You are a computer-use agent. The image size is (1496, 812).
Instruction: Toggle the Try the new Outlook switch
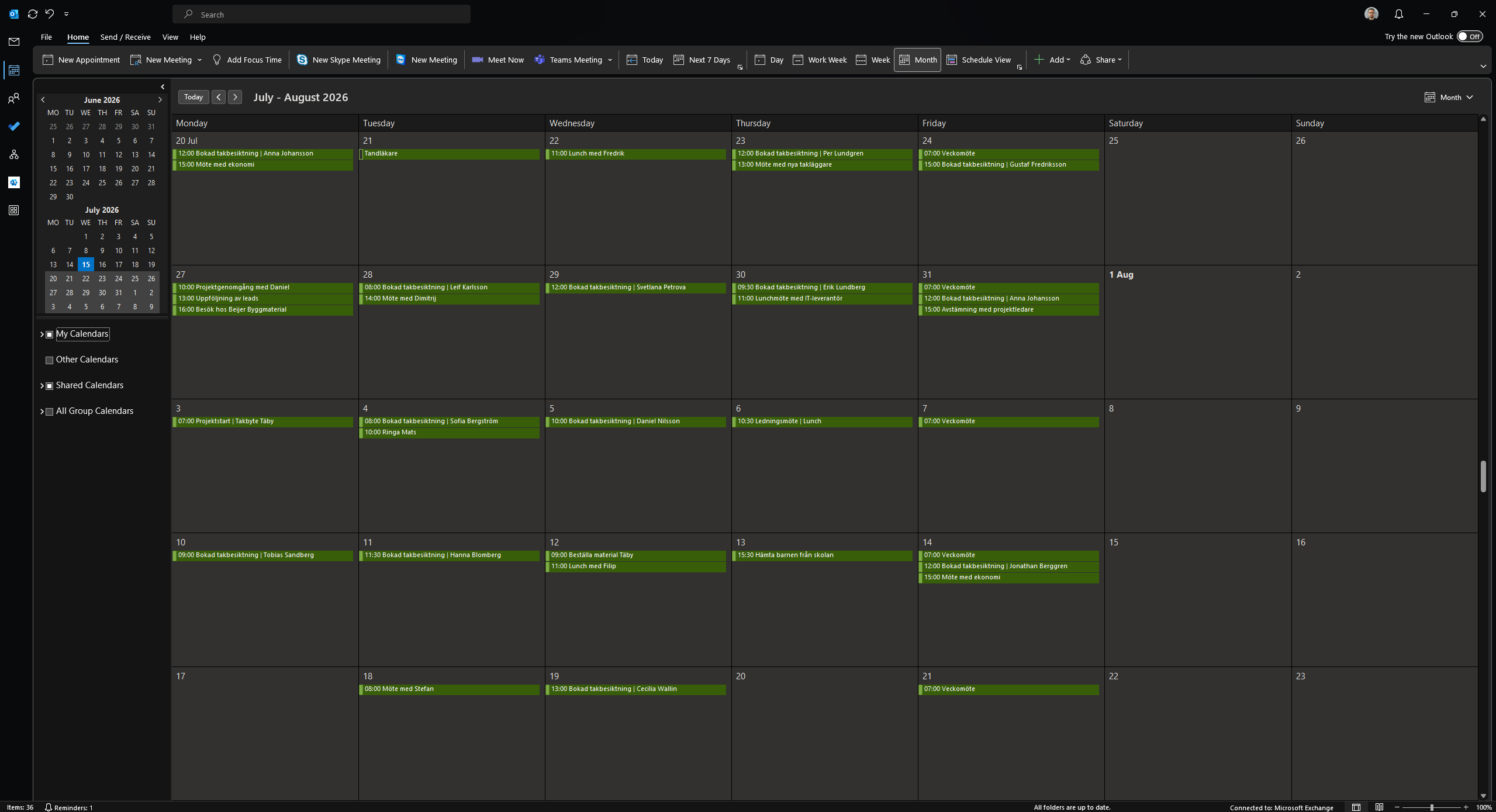click(1469, 36)
